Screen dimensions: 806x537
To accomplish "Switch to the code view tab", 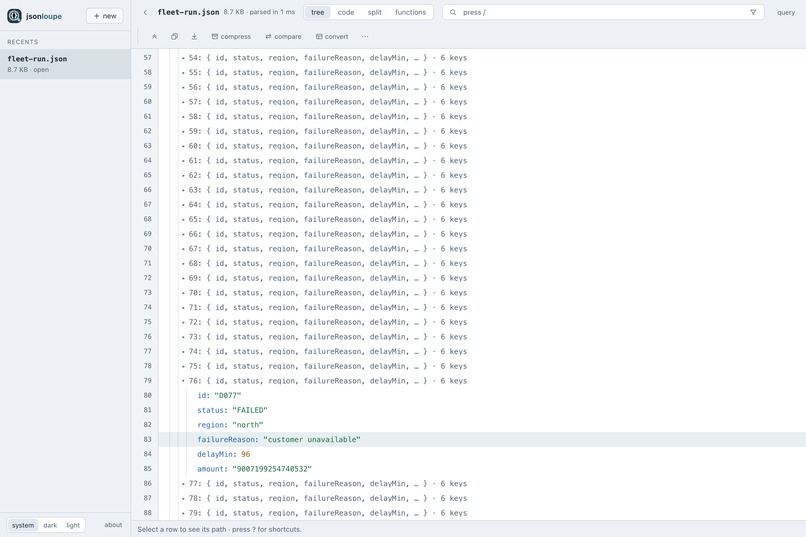I will point(346,12).
